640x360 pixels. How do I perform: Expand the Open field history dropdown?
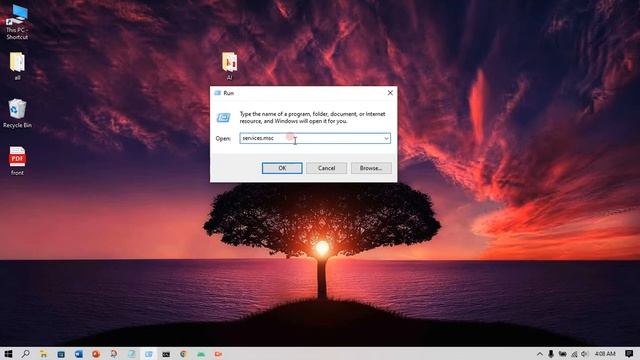[x=386, y=138]
